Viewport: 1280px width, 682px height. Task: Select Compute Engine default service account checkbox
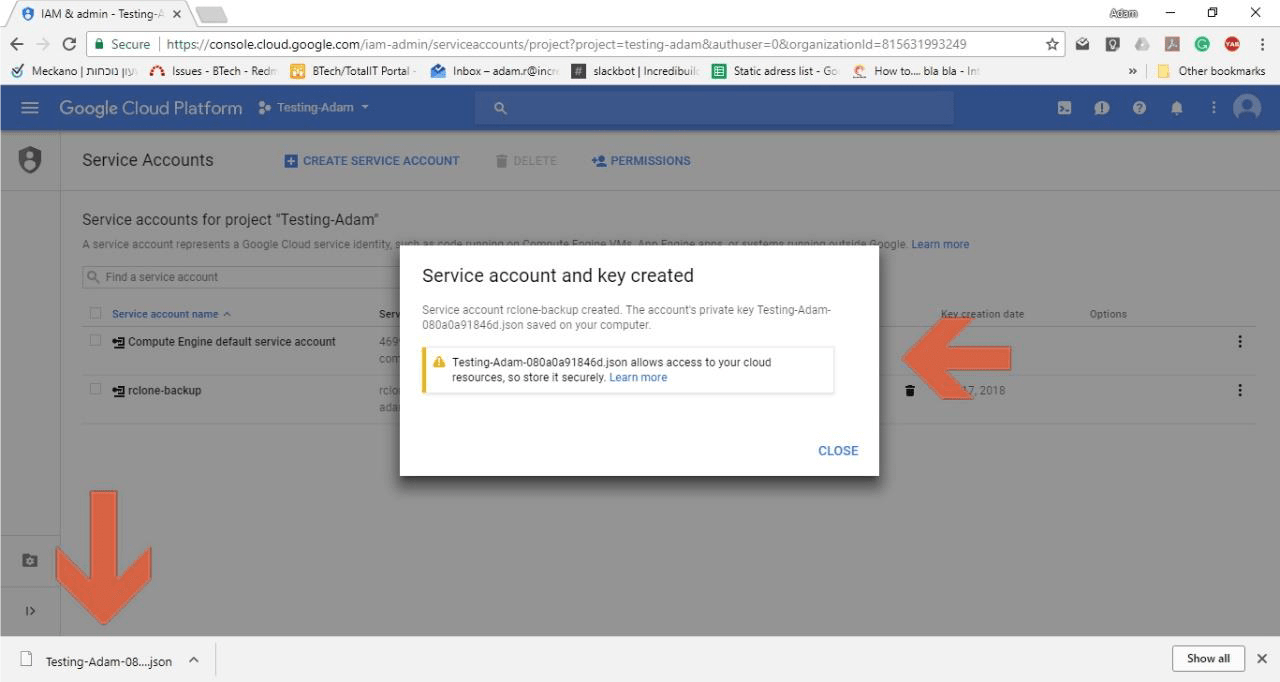tap(96, 341)
